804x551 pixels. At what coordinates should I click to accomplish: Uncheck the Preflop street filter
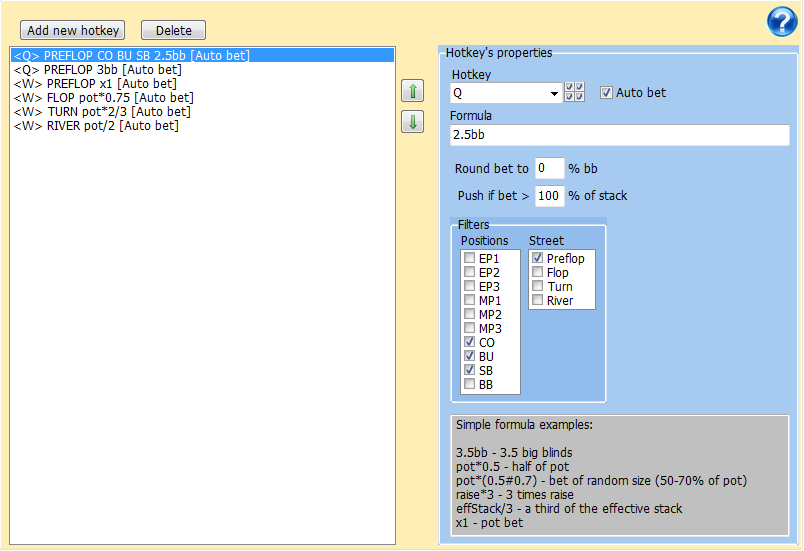coord(538,259)
